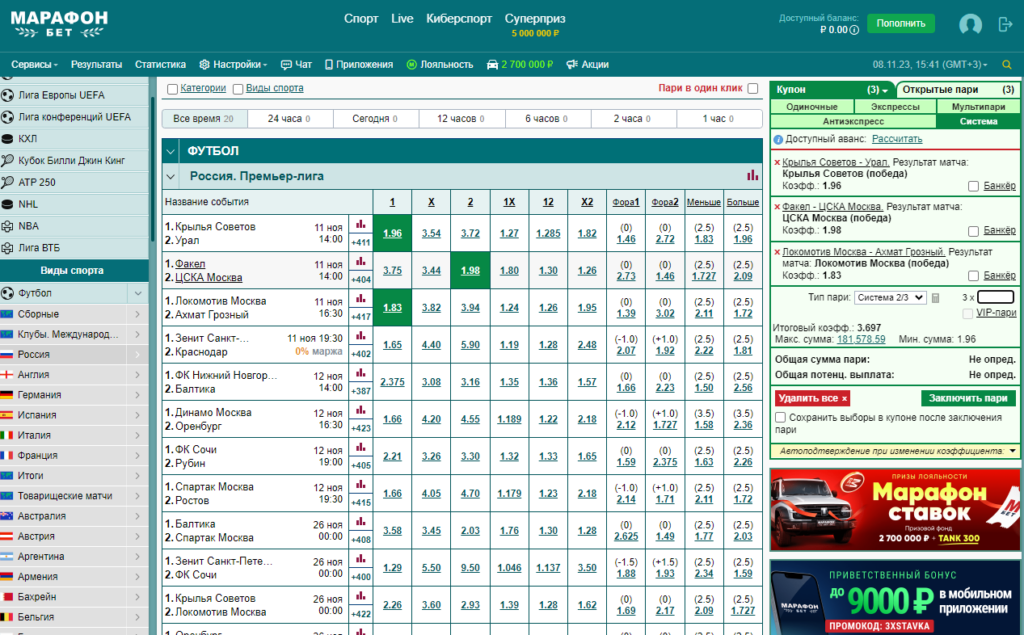Click Удалить все button
Image resolution: width=1024 pixels, height=635 pixels.
[x=812, y=398]
